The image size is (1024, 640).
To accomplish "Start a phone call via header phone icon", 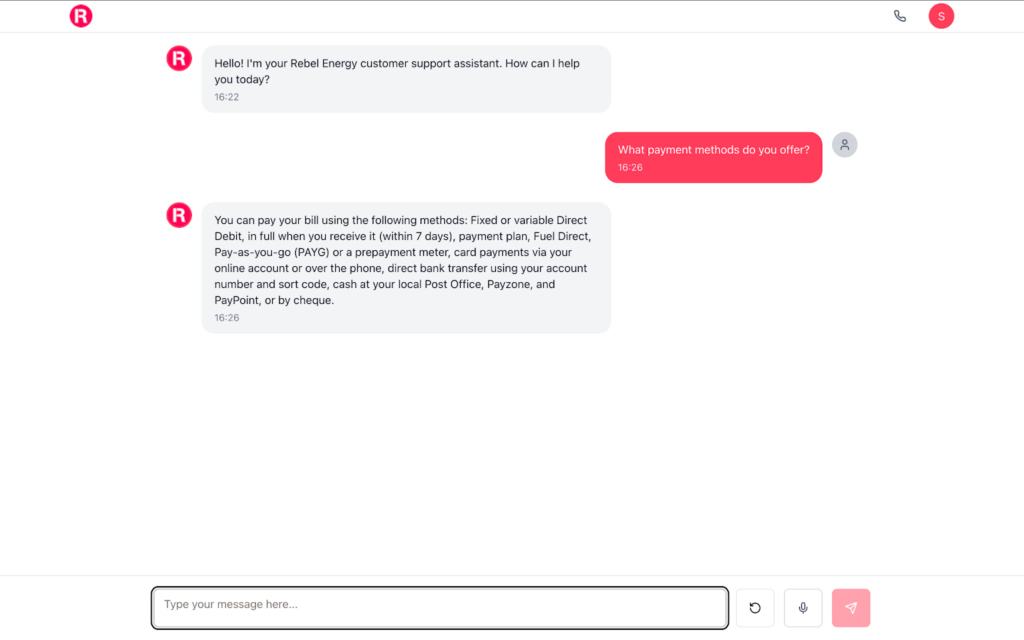I will coord(900,16).
